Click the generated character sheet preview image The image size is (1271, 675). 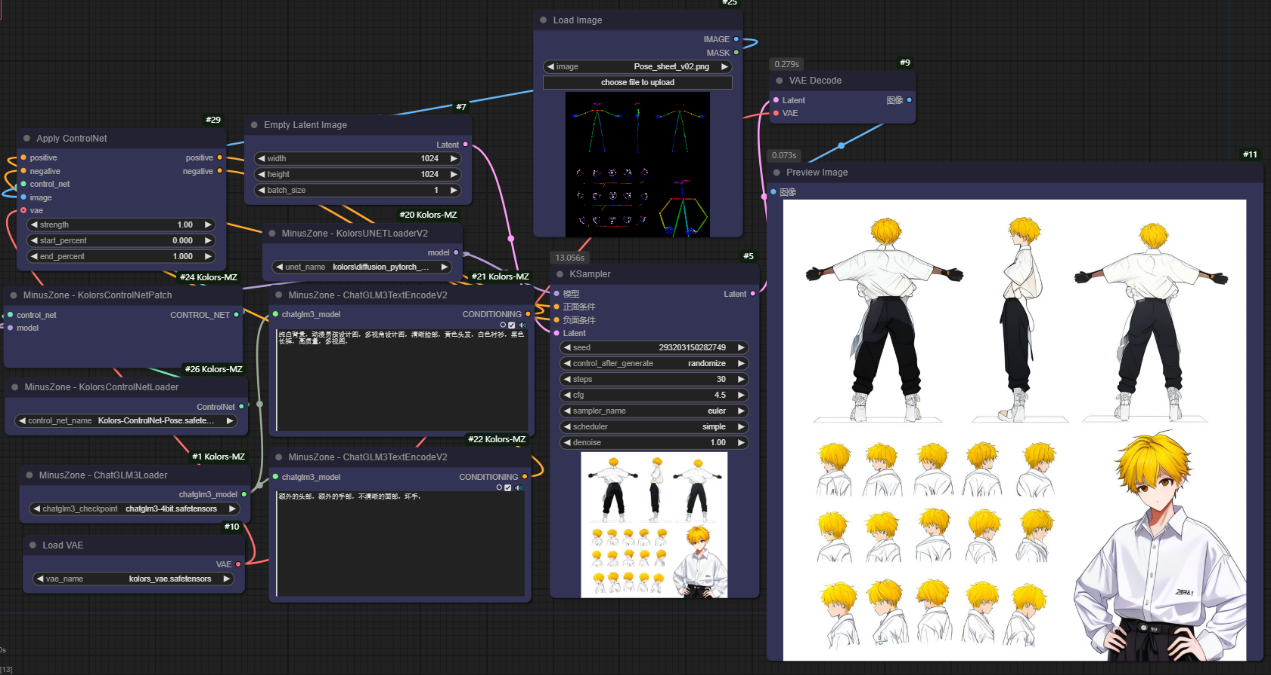tap(1014, 430)
